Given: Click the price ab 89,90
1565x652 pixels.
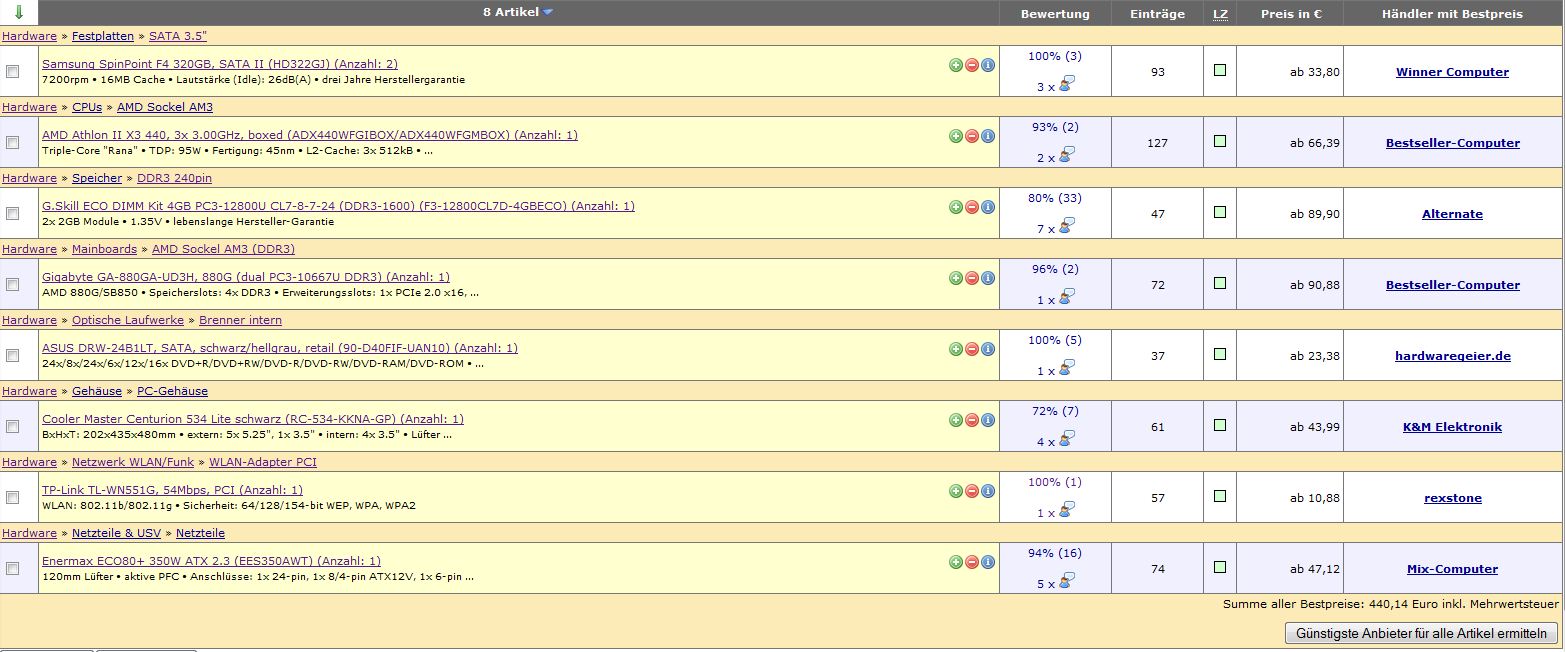Looking at the screenshot, I should pos(1314,214).
